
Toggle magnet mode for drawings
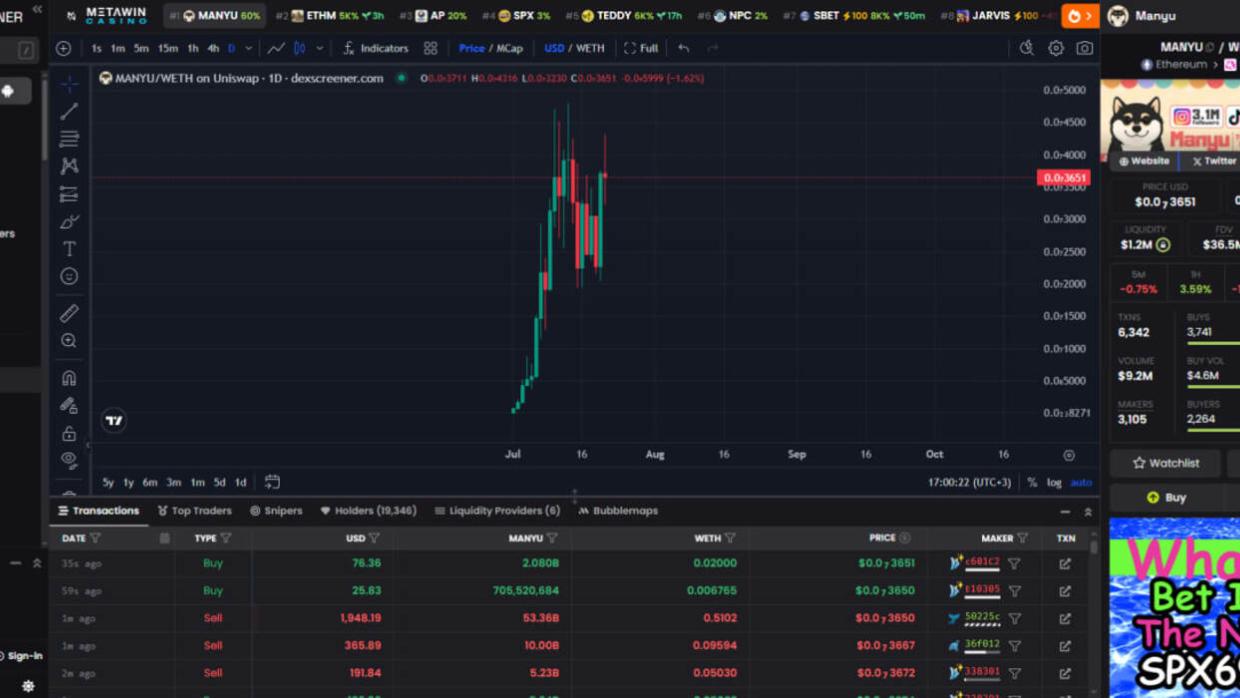click(x=69, y=378)
